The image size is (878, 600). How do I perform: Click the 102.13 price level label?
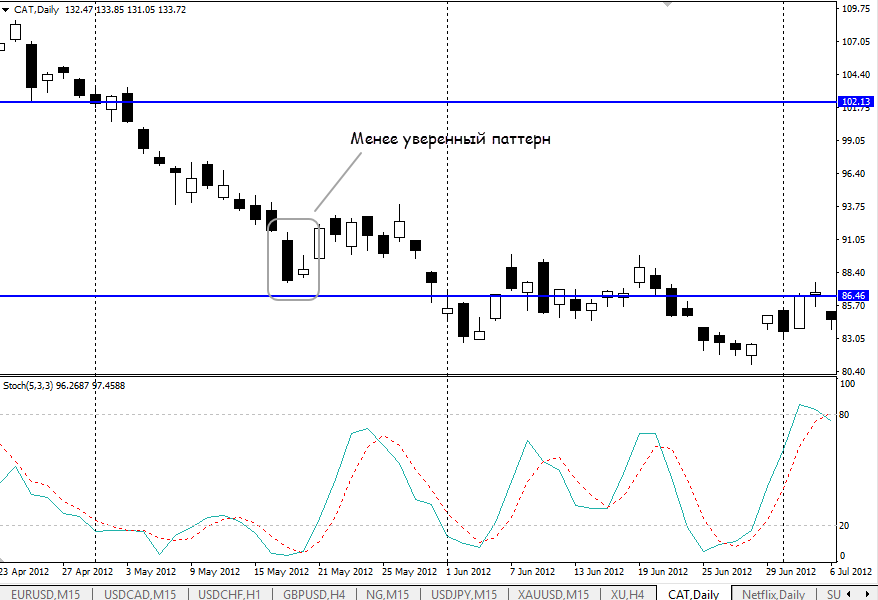pyautogui.click(x=857, y=102)
